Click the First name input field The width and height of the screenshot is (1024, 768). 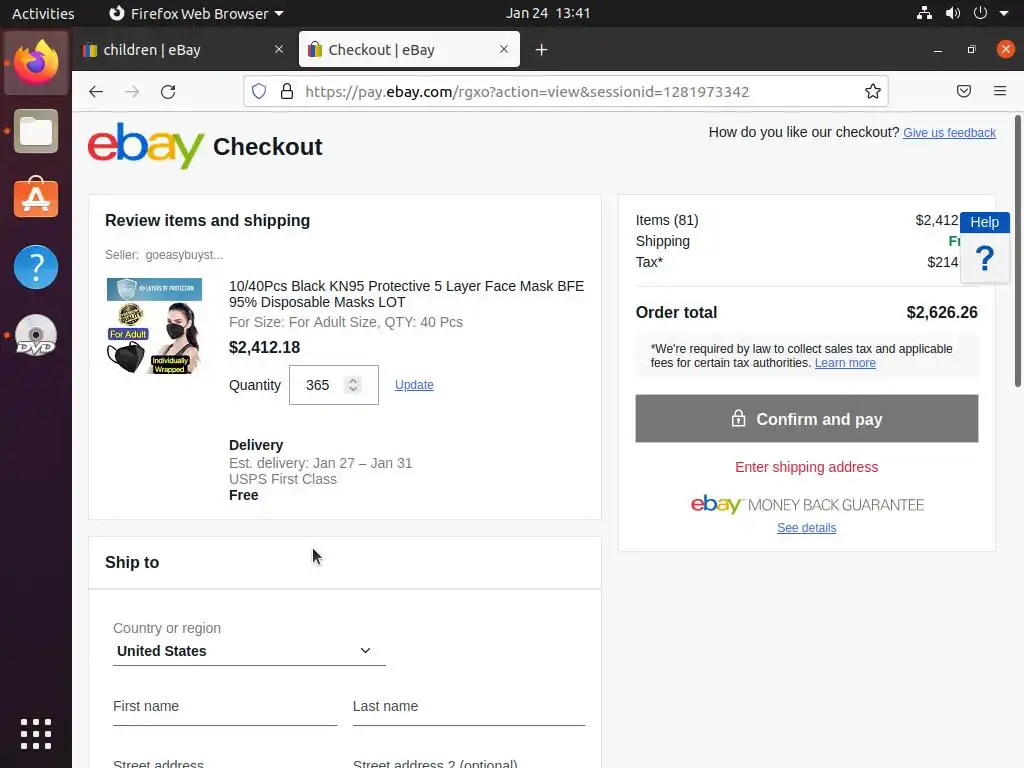[x=224, y=708]
